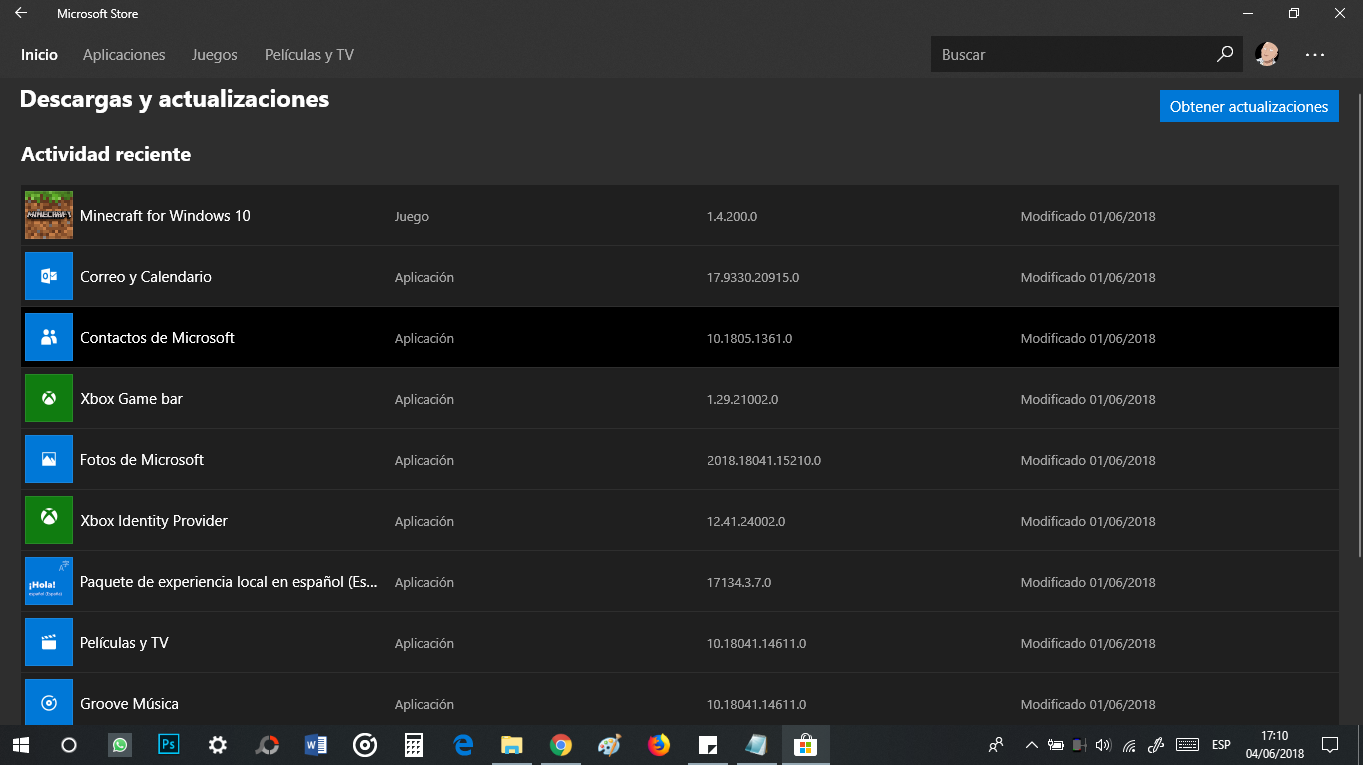Open Microsoft Edge from the taskbar
This screenshot has height=767, width=1365.
tap(463, 745)
